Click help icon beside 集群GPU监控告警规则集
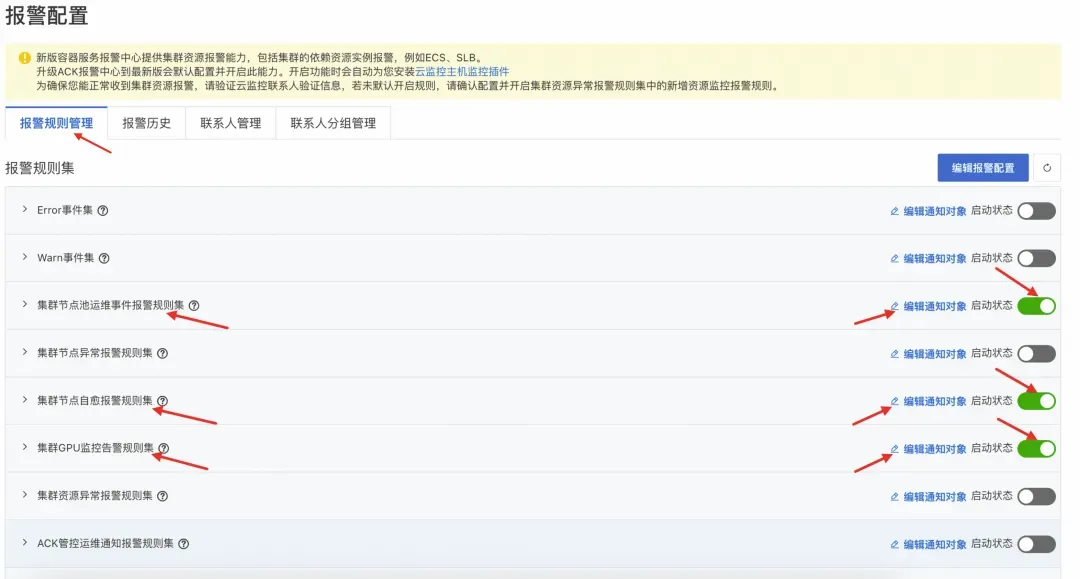The height and width of the screenshot is (579, 1080). pyautogui.click(x=164, y=448)
